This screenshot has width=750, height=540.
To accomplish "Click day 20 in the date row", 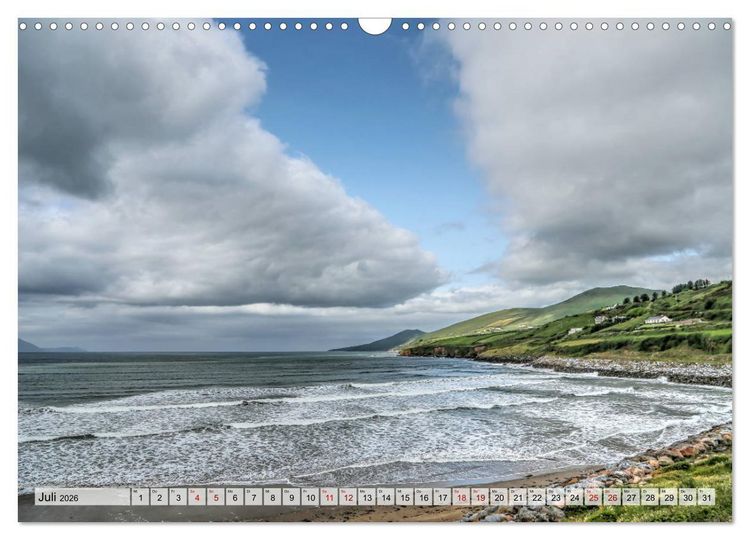I will click(x=499, y=496).
